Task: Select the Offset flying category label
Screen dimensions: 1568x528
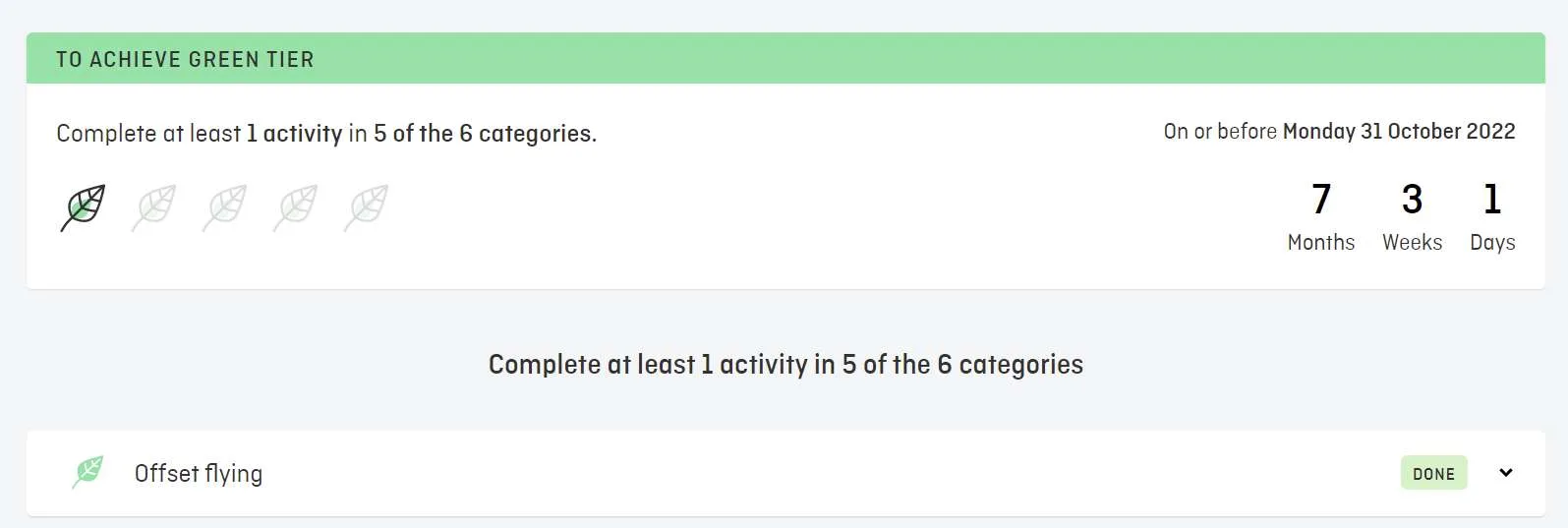Action: coord(199,474)
